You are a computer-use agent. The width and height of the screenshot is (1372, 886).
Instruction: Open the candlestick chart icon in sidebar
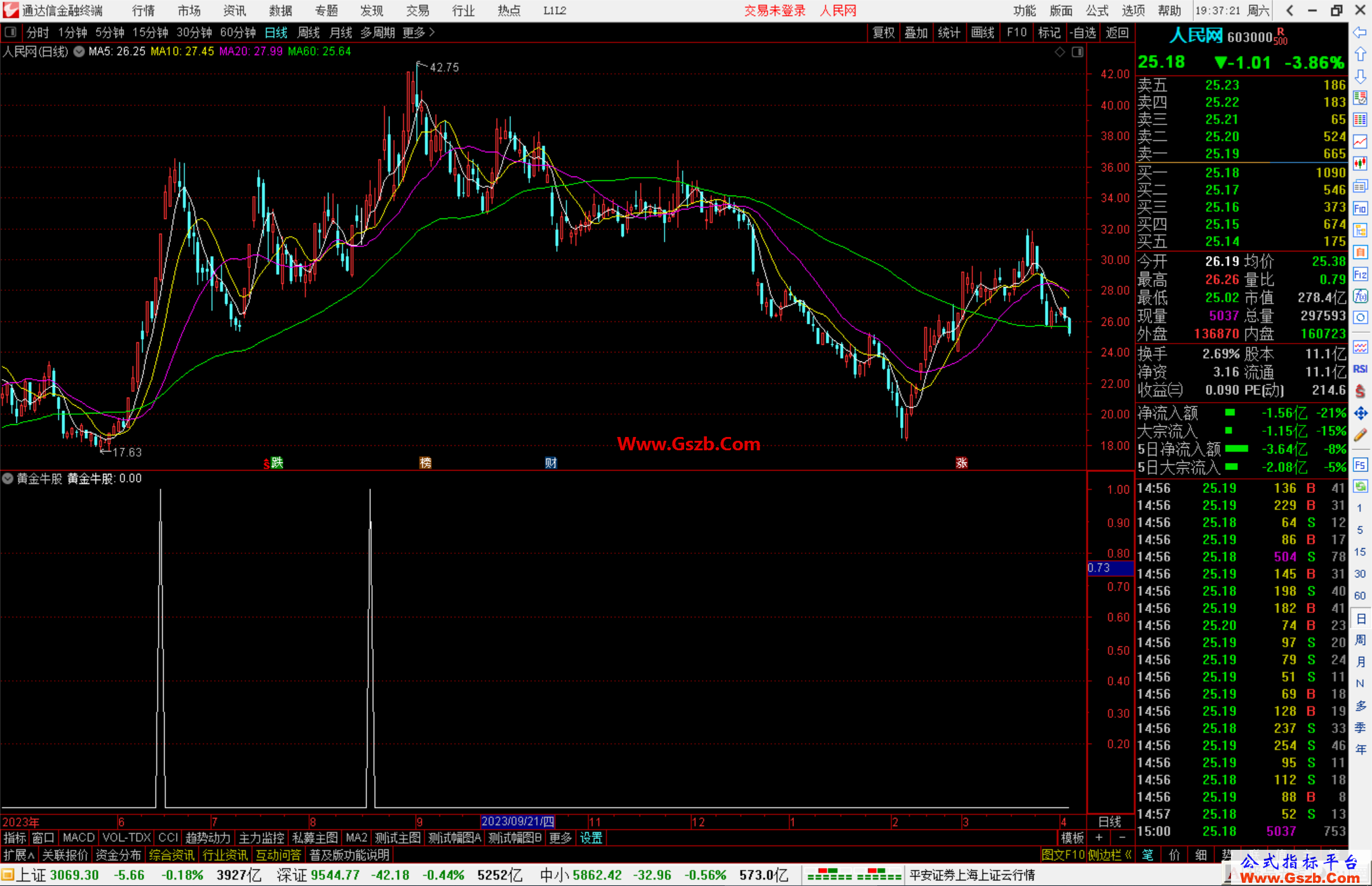click(1360, 164)
